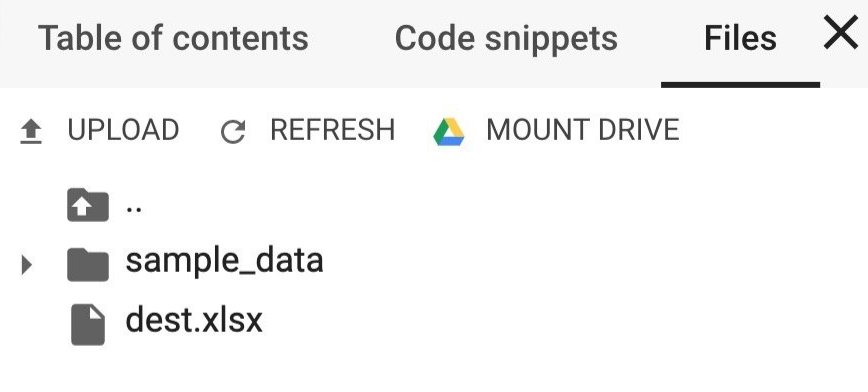Viewport: 868px width, 392px height.
Task: Select the dest.xlsx file name
Action: (x=194, y=320)
